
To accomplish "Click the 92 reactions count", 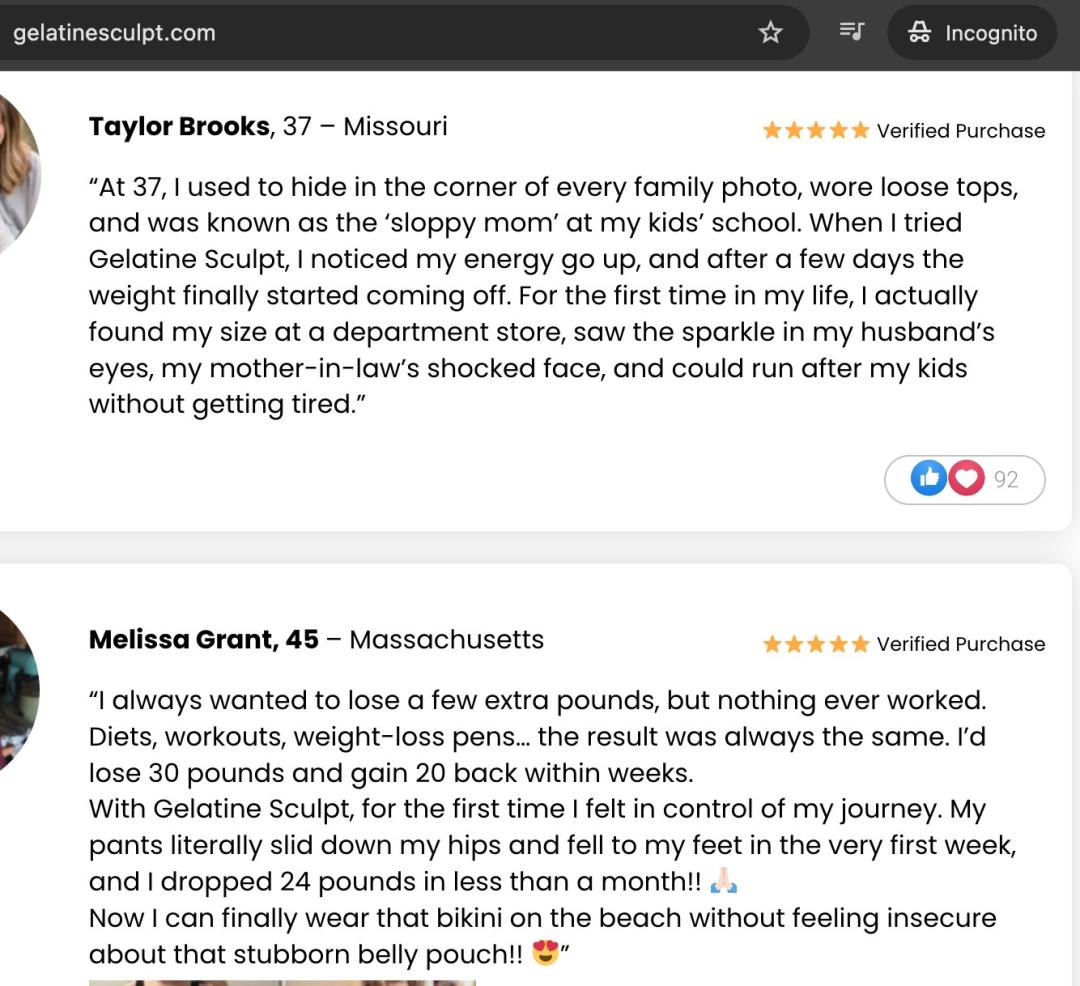I will click(1006, 480).
